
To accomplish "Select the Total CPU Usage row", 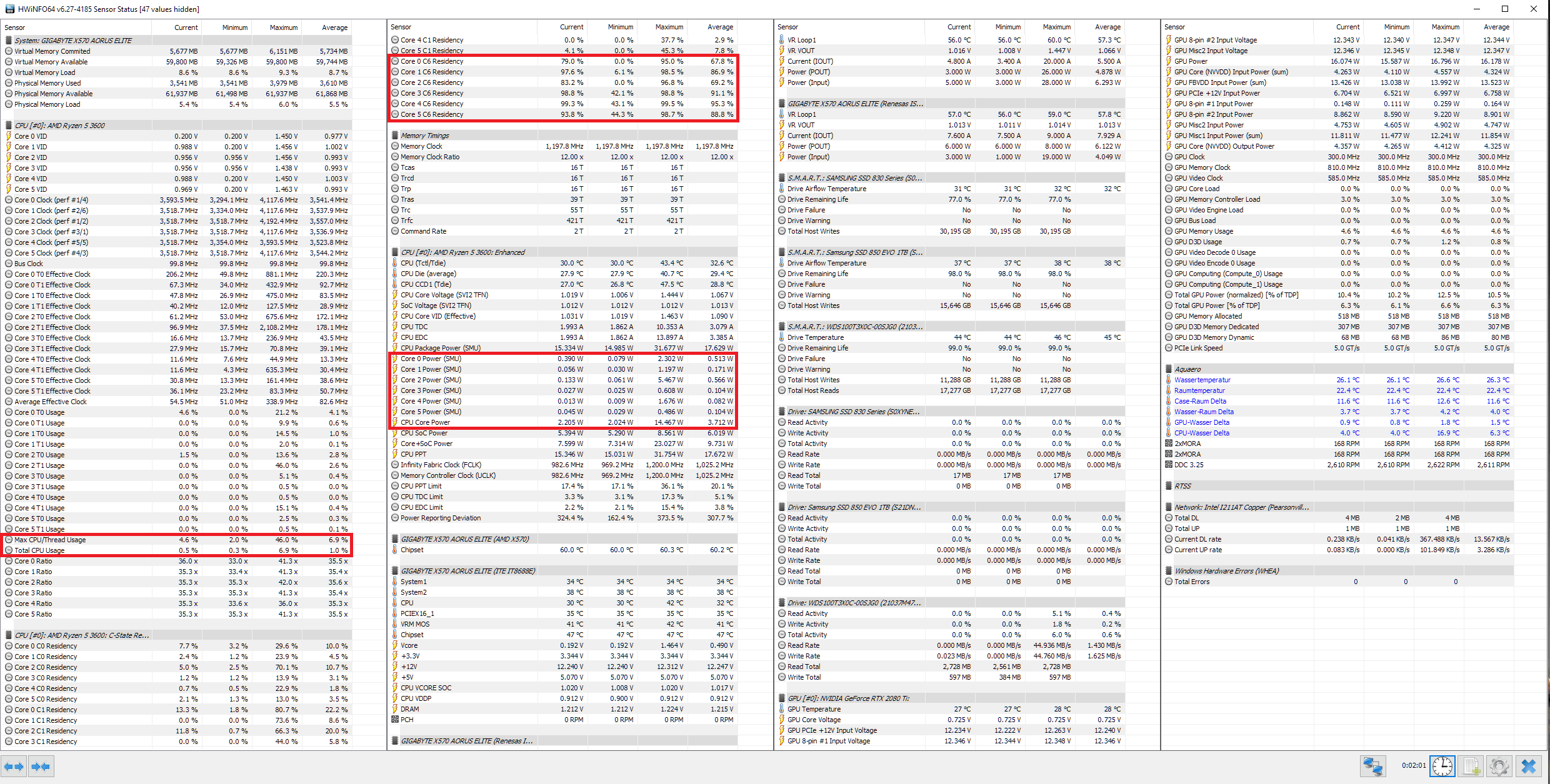I will (177, 550).
